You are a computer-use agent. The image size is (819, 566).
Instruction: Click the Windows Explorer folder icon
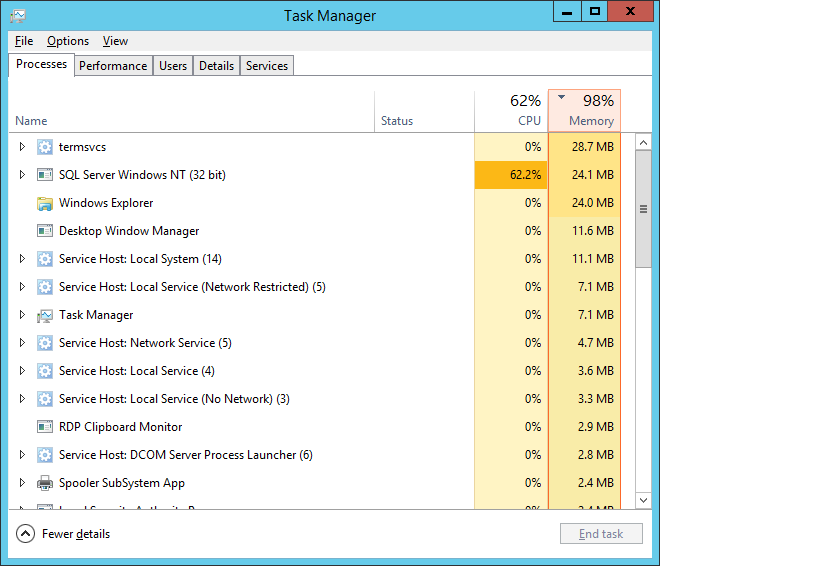click(45, 203)
